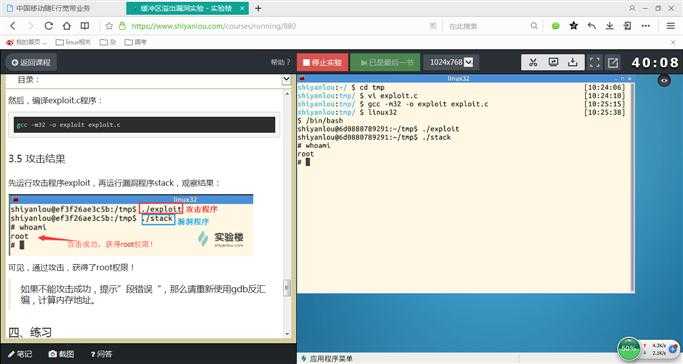Open the linux bookmark folder
Image resolution: width=683 pixels, height=364 pixels.
pyautogui.click(x=73, y=42)
